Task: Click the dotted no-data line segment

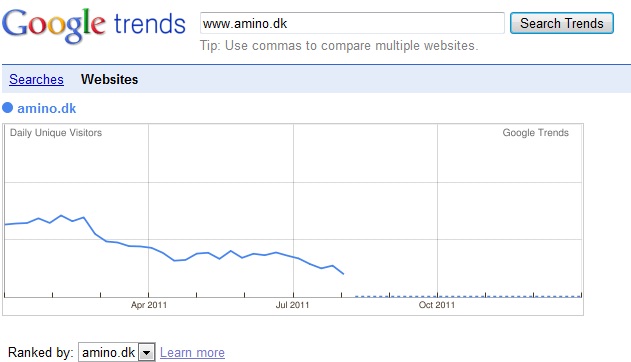Action: click(468, 296)
